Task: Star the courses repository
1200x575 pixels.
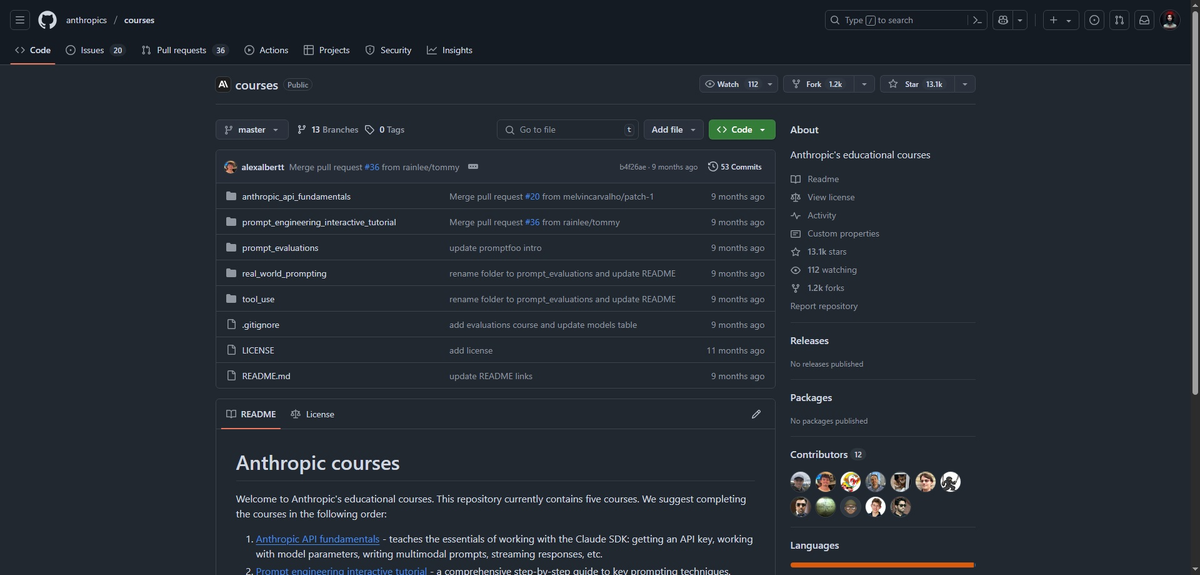Action: click(917, 84)
